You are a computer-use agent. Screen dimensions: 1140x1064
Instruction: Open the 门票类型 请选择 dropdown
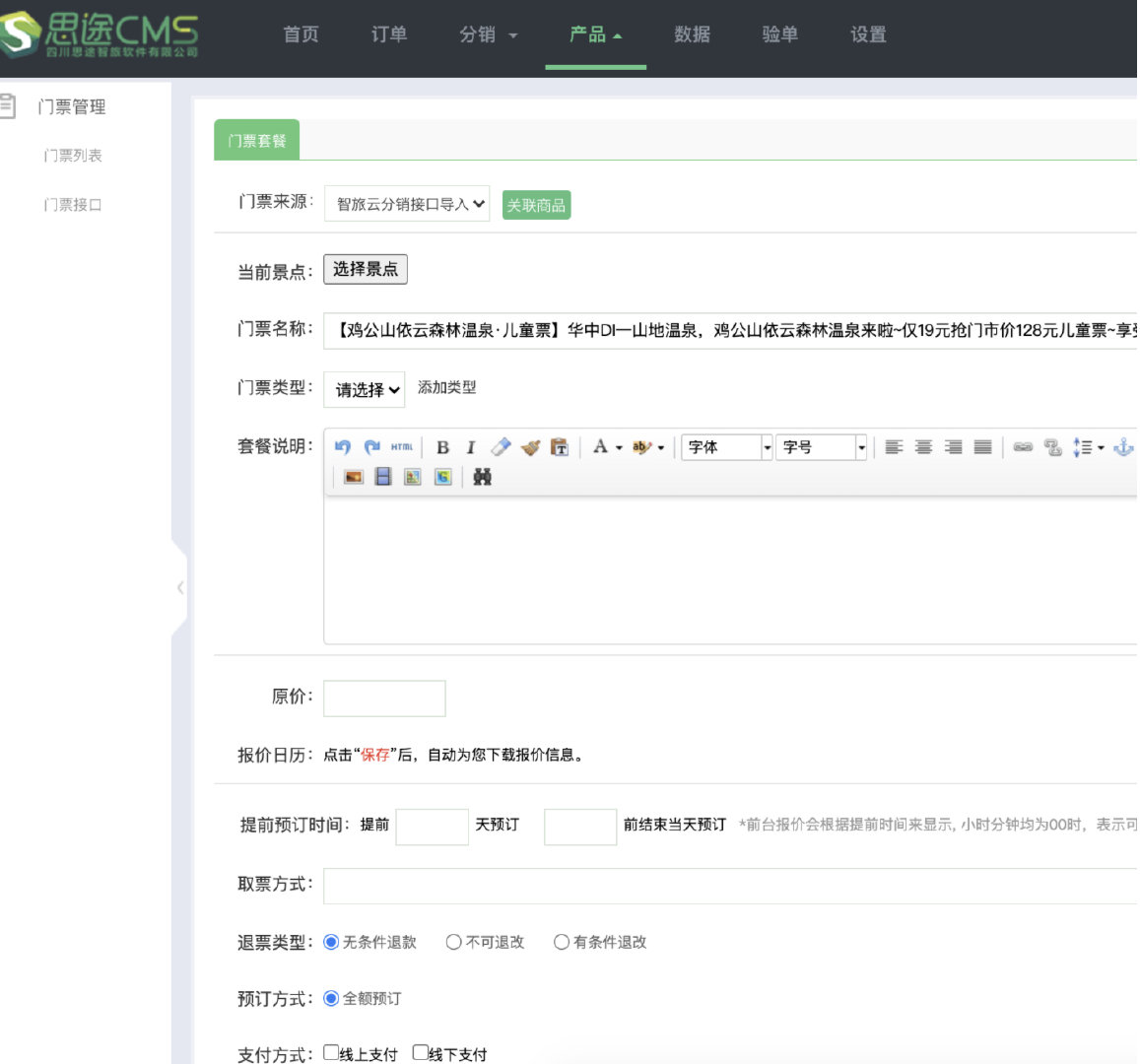click(x=365, y=390)
